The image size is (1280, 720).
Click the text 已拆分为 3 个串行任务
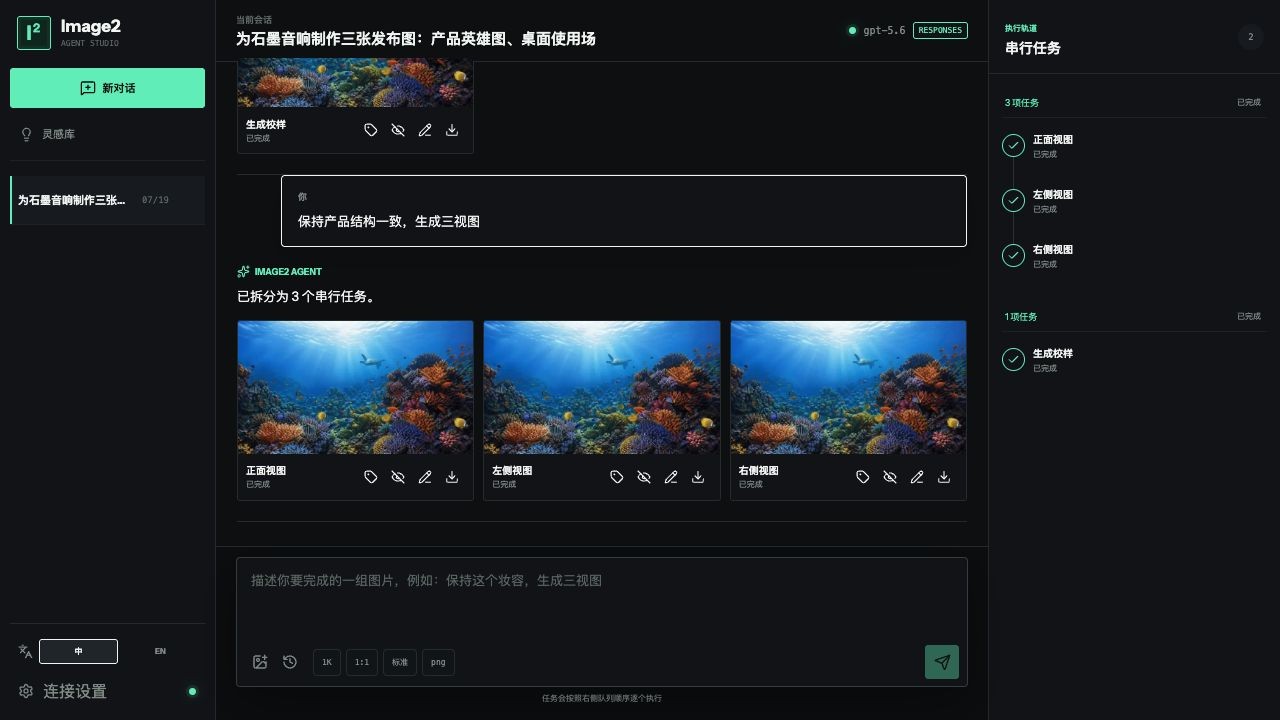[307, 297]
